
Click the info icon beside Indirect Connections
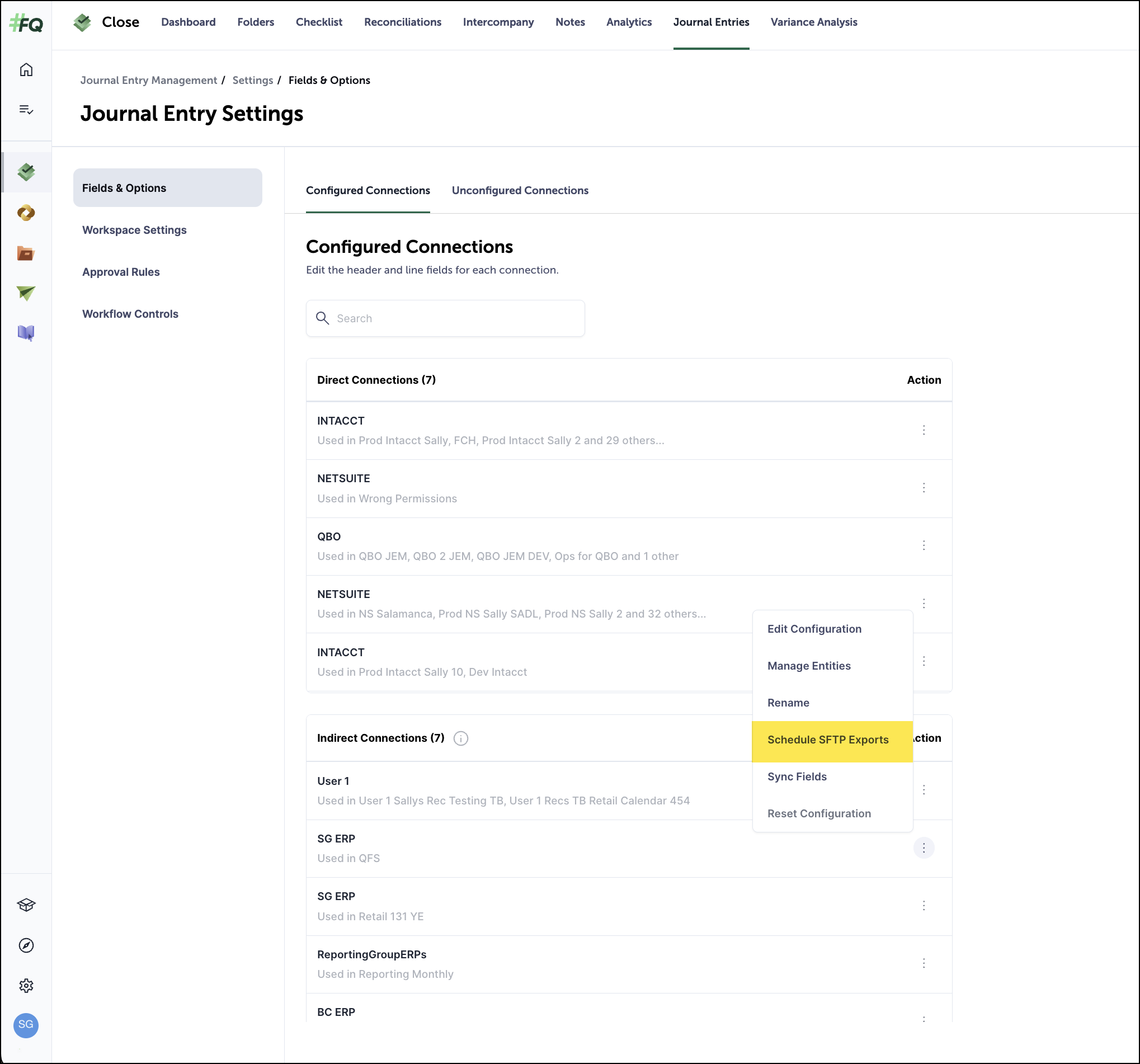[460, 738]
